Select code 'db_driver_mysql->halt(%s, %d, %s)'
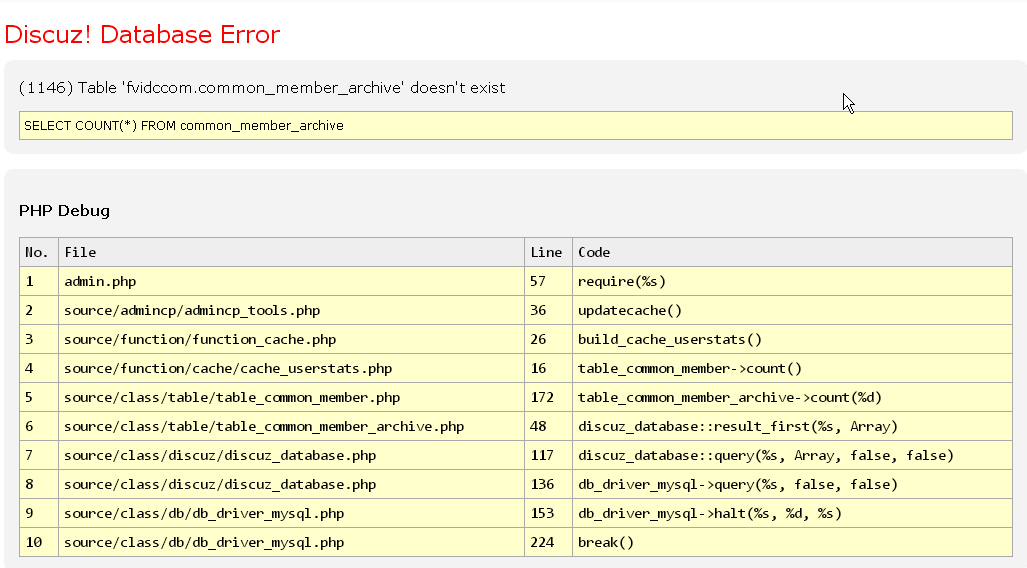 (709, 514)
